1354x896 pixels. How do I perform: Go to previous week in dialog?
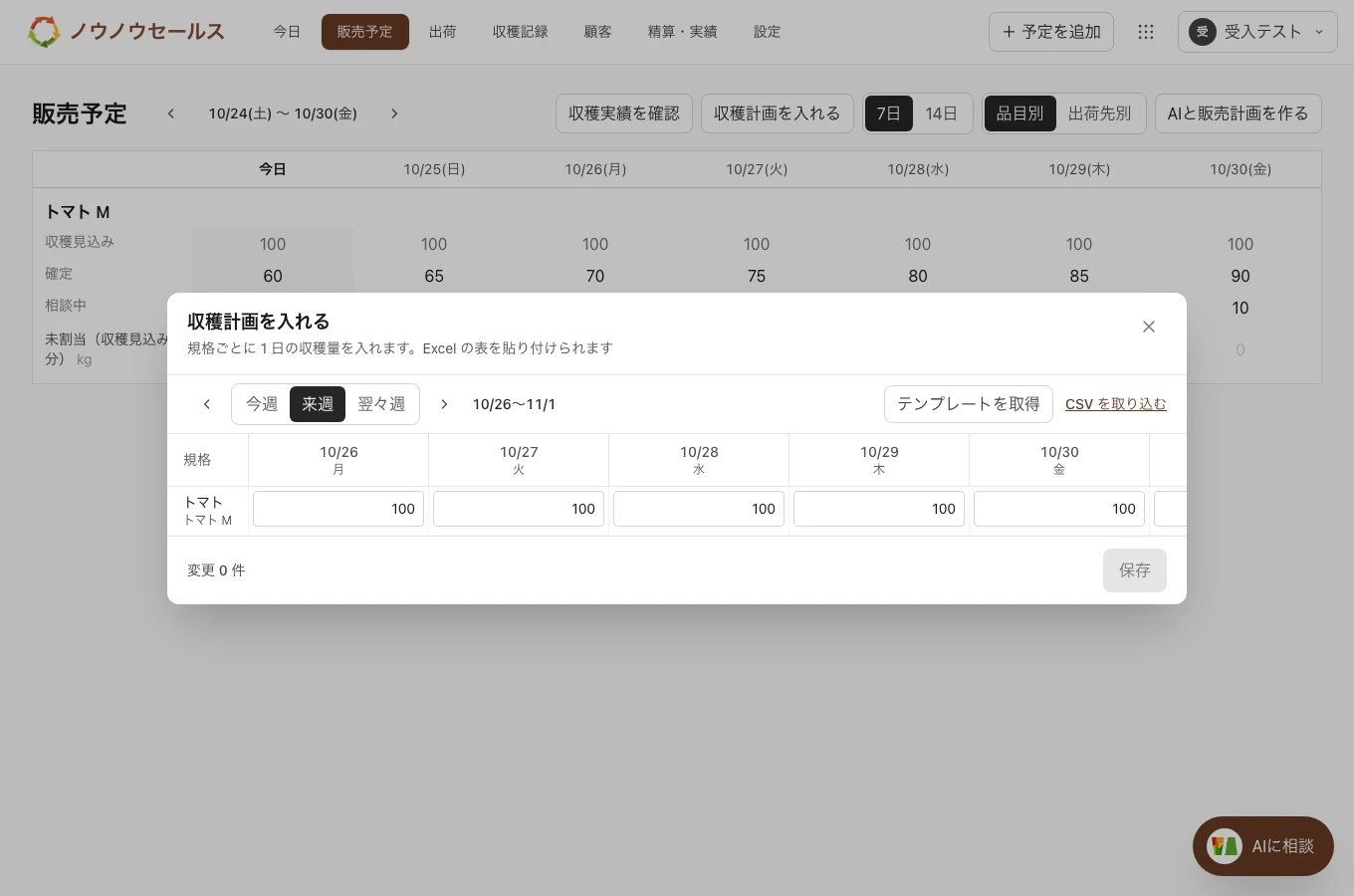207,404
